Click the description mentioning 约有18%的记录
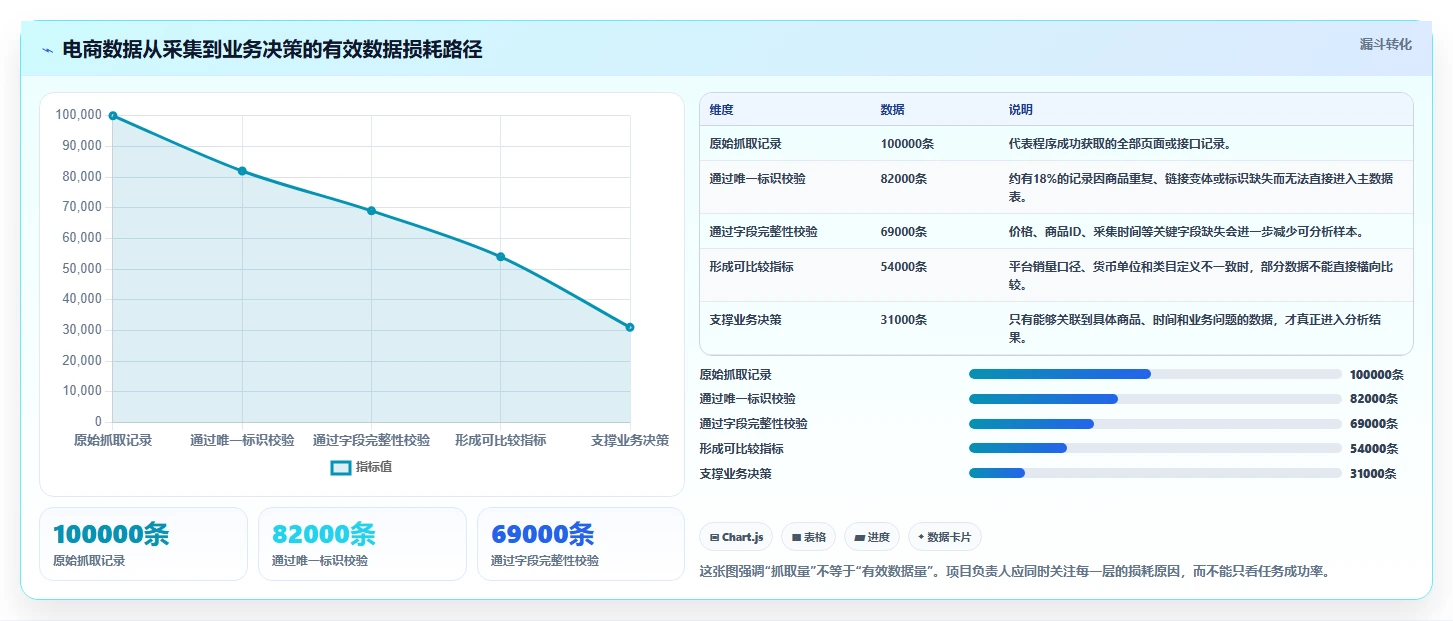The image size is (1453, 621). [1201, 188]
